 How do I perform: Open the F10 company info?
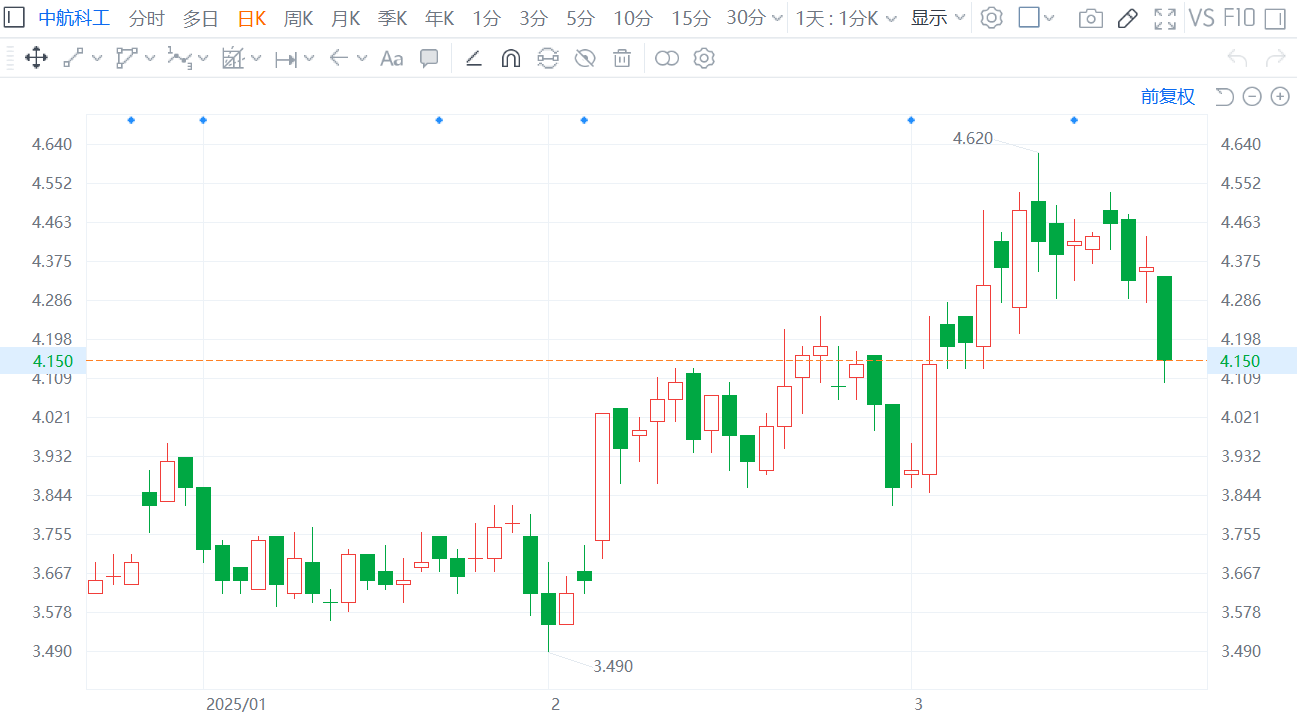tap(1239, 18)
